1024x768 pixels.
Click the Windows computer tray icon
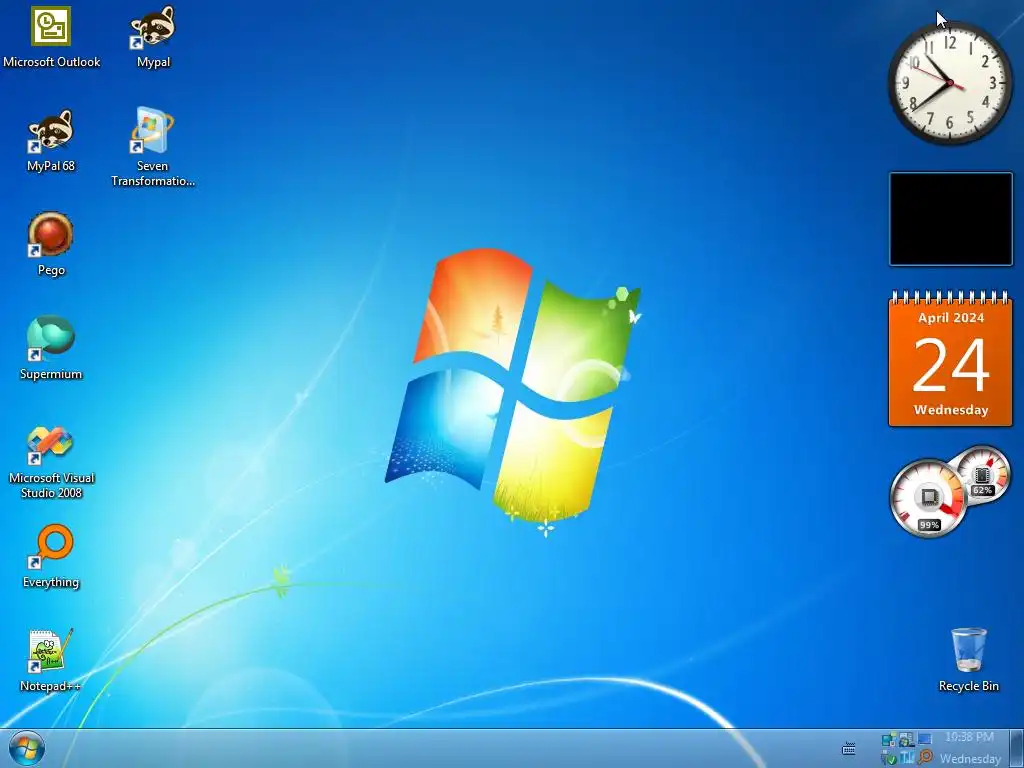coord(906,739)
